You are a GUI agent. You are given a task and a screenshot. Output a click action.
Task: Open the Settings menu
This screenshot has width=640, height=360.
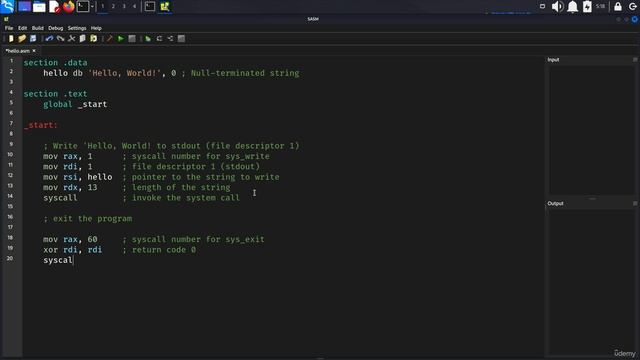click(x=77, y=28)
